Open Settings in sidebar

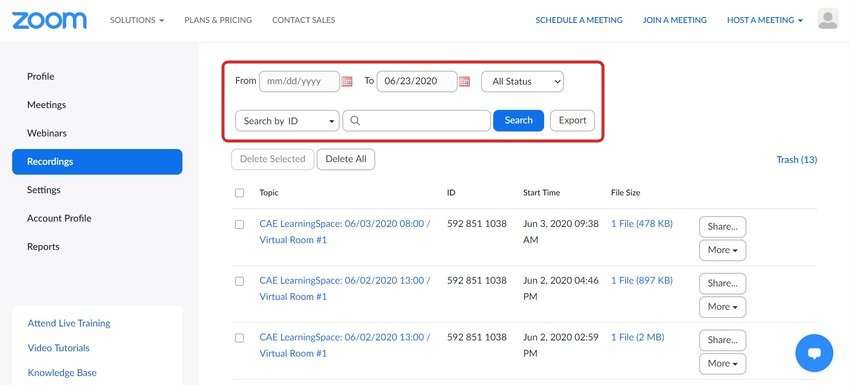pos(44,190)
